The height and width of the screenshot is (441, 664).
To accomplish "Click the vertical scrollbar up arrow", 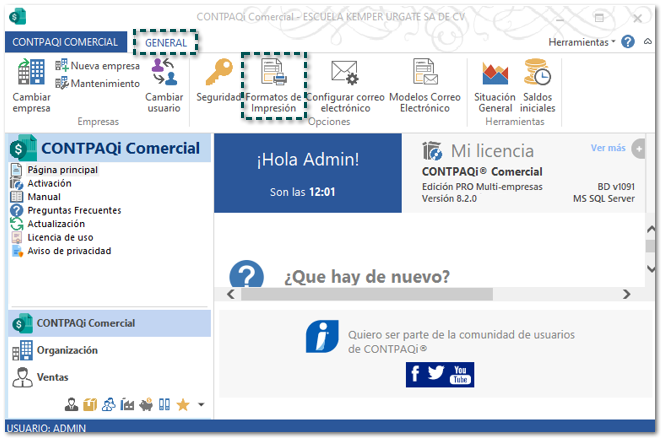I will 651,229.
